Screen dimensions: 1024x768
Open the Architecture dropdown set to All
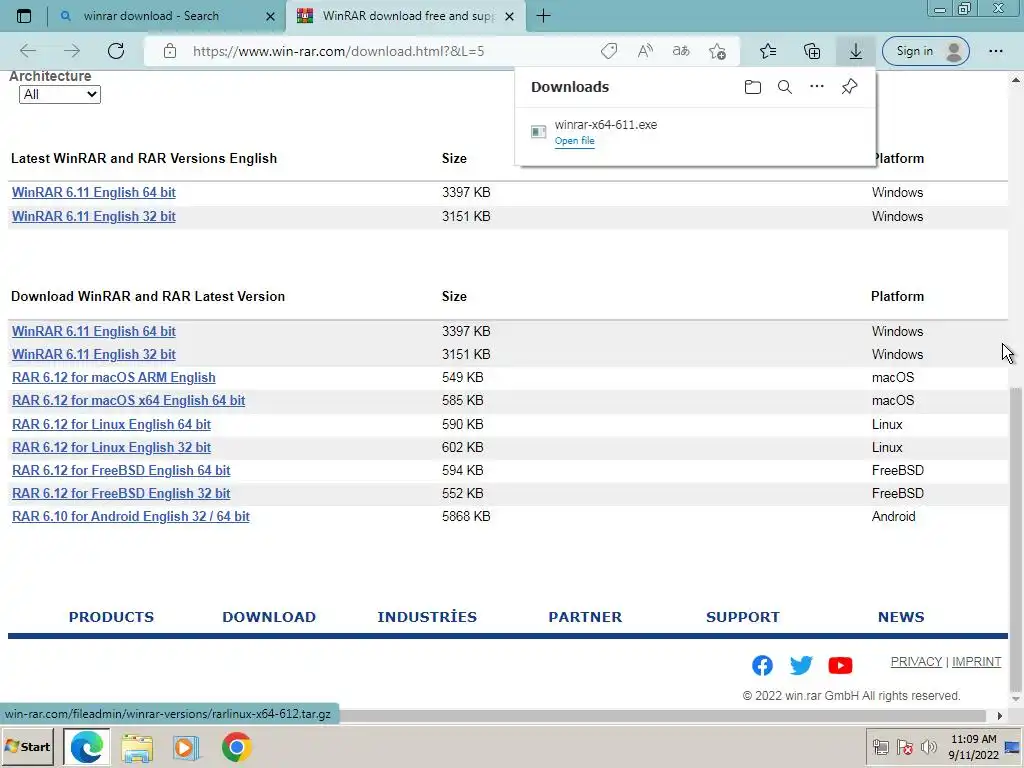59,95
